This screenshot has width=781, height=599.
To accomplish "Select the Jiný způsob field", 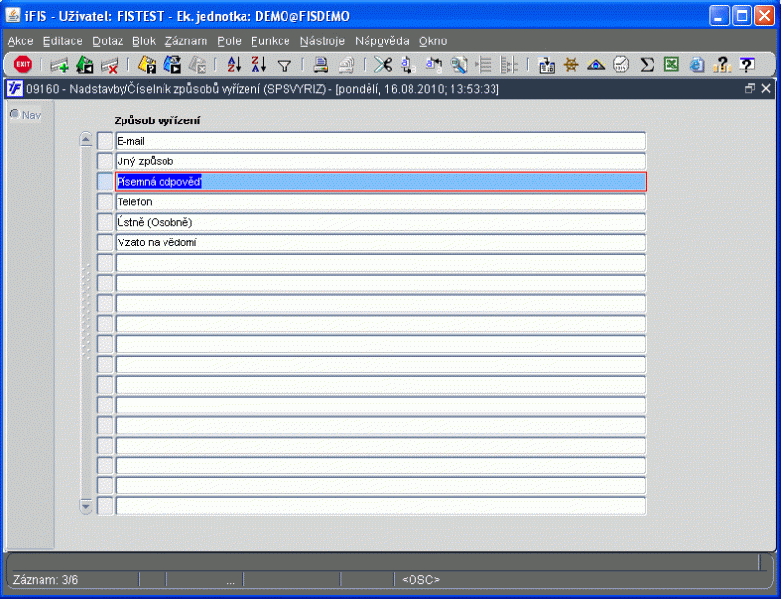I will (381, 161).
